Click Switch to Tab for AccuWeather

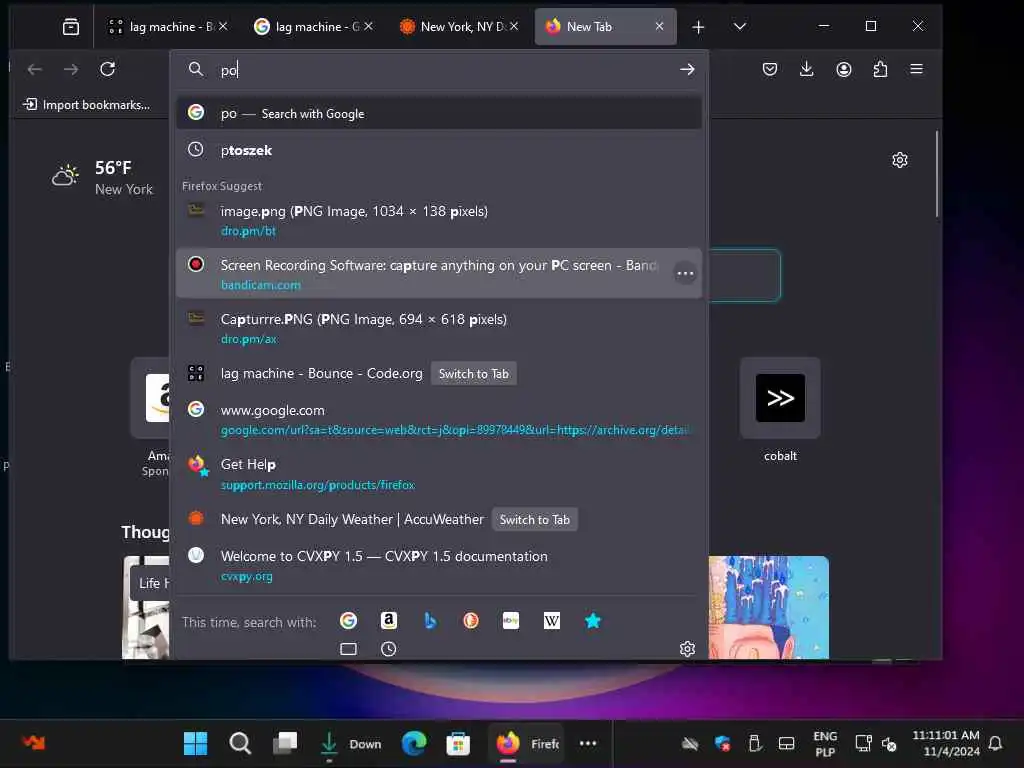534,519
